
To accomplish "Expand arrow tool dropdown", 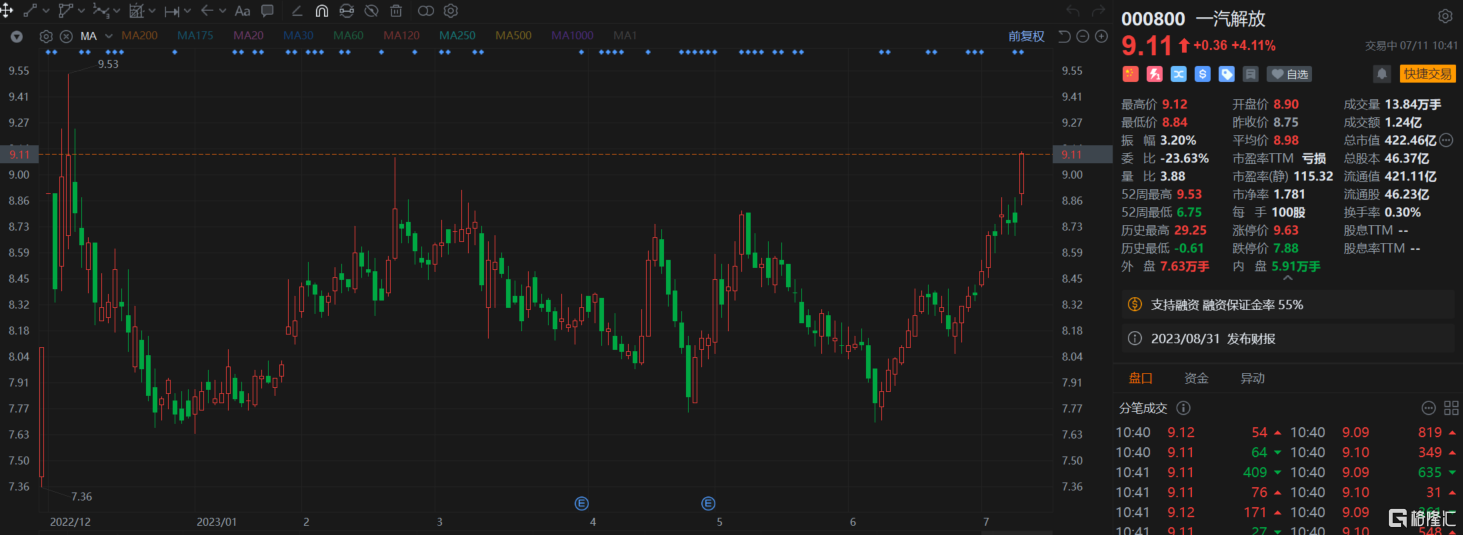I will click(x=221, y=11).
